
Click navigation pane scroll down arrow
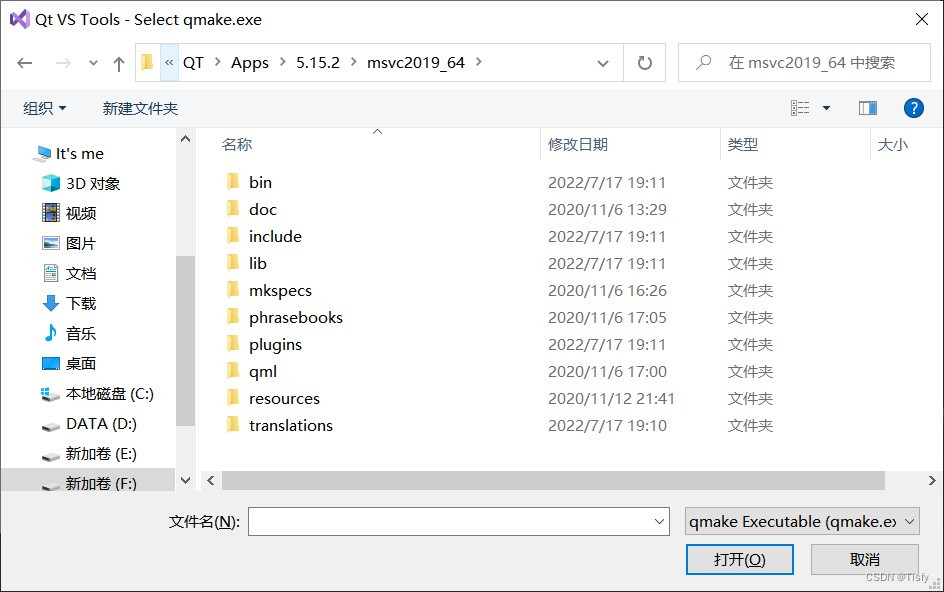(x=185, y=480)
